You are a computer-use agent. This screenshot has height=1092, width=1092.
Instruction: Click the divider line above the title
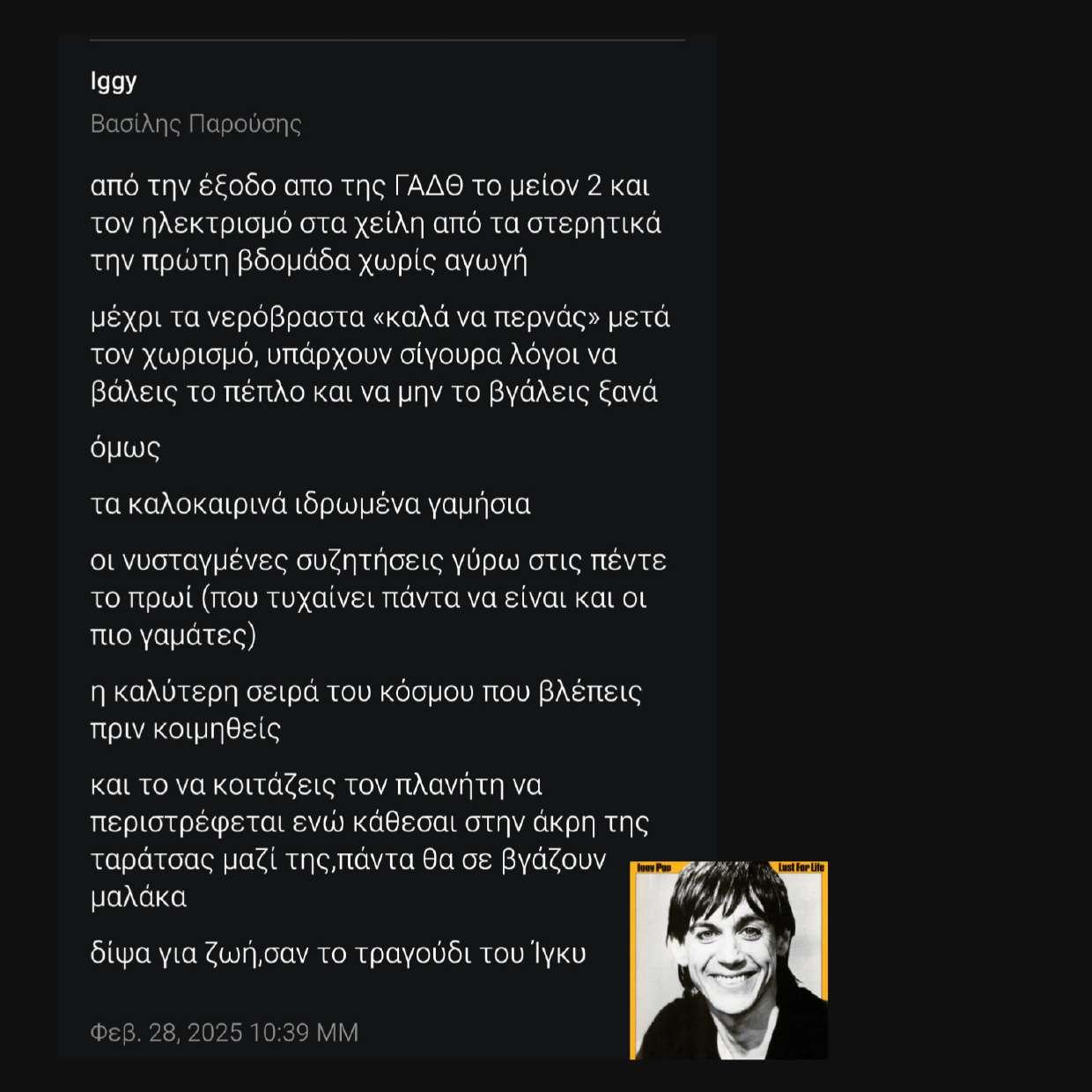pyautogui.click(x=387, y=40)
